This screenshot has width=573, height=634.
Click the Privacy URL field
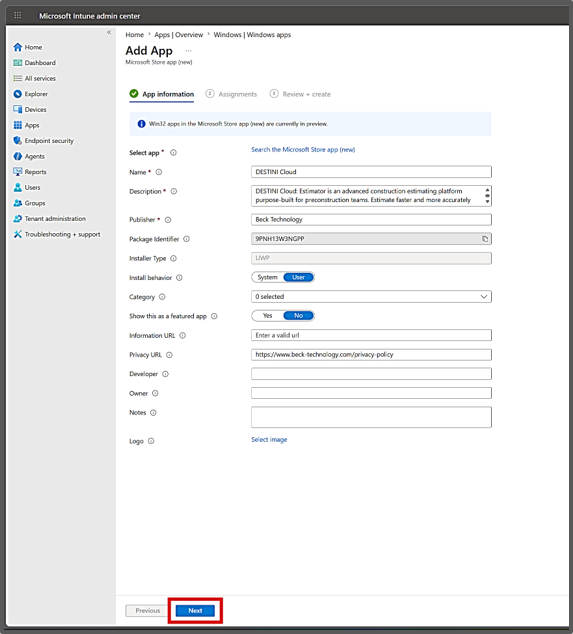(x=371, y=355)
